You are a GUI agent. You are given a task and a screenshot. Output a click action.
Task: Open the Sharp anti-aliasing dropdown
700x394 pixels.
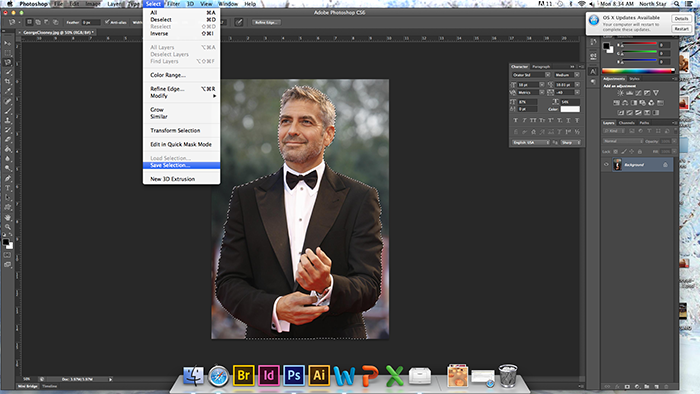pyautogui.click(x=570, y=142)
